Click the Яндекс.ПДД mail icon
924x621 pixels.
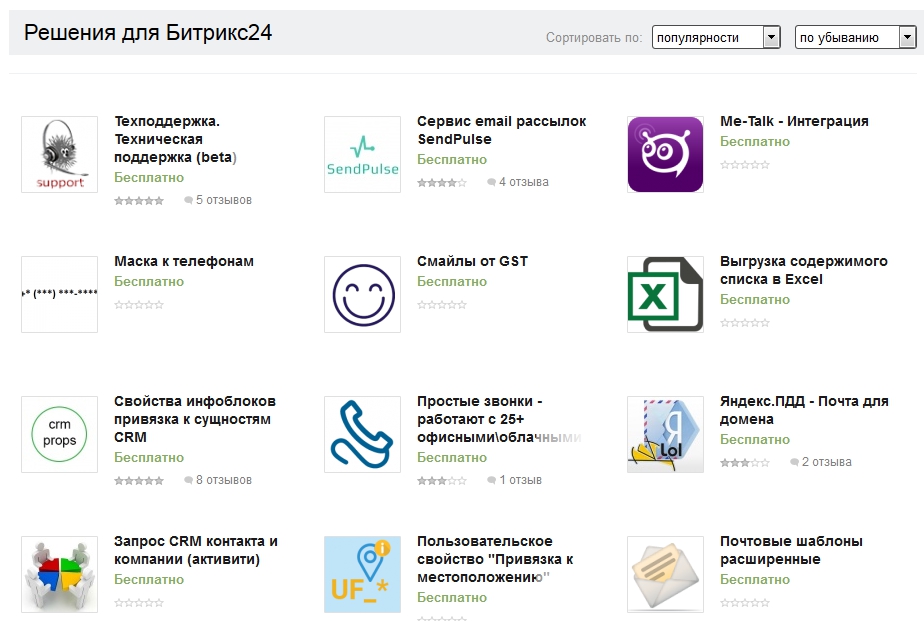[x=665, y=435]
